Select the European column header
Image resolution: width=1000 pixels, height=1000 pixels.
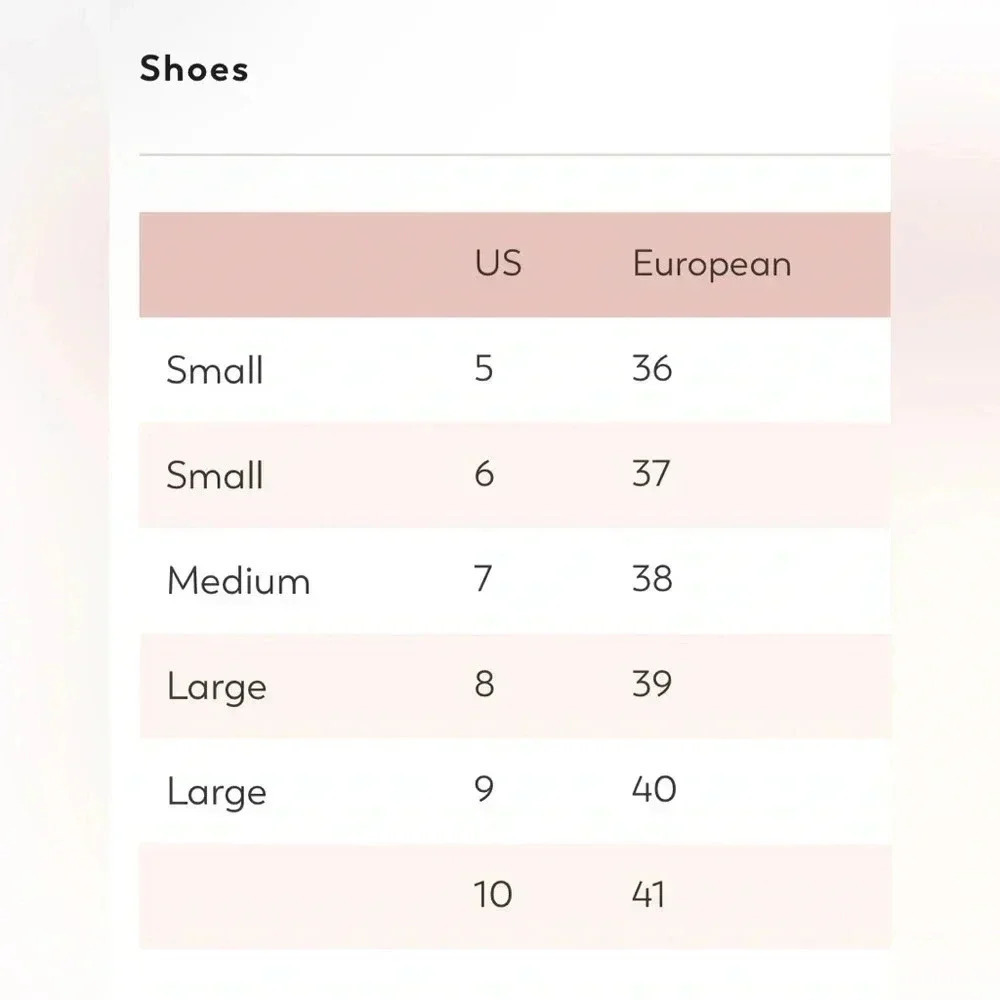[712, 264]
